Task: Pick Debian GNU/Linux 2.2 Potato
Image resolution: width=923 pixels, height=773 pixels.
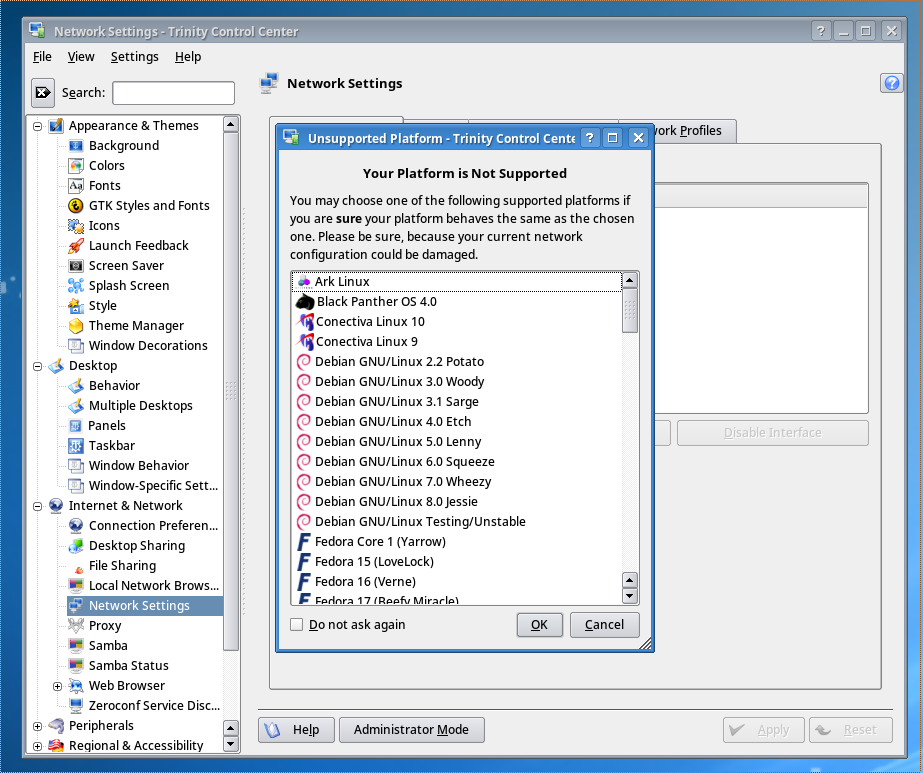Action: tap(457, 361)
